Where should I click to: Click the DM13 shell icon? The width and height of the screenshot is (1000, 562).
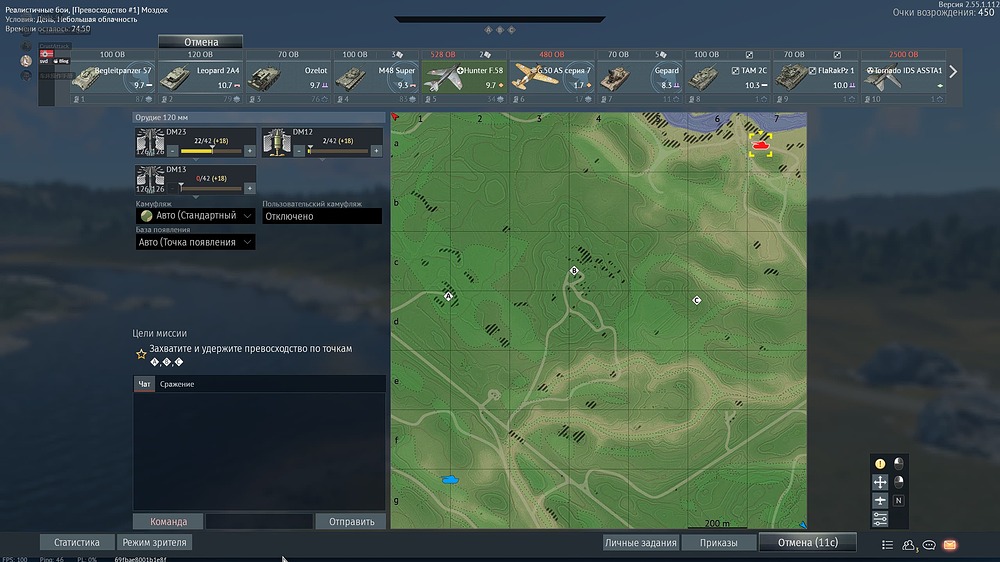point(151,179)
